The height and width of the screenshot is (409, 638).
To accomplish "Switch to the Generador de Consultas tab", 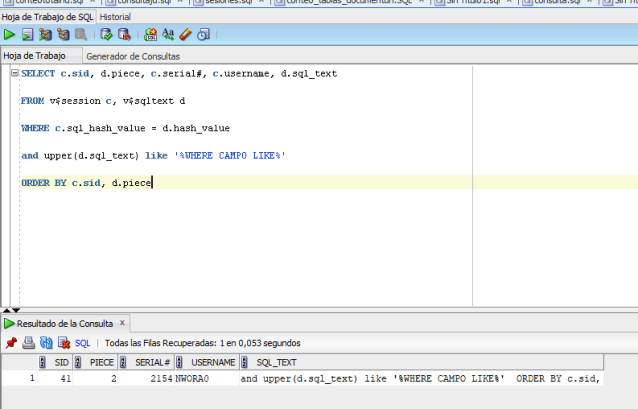I will (132, 57).
